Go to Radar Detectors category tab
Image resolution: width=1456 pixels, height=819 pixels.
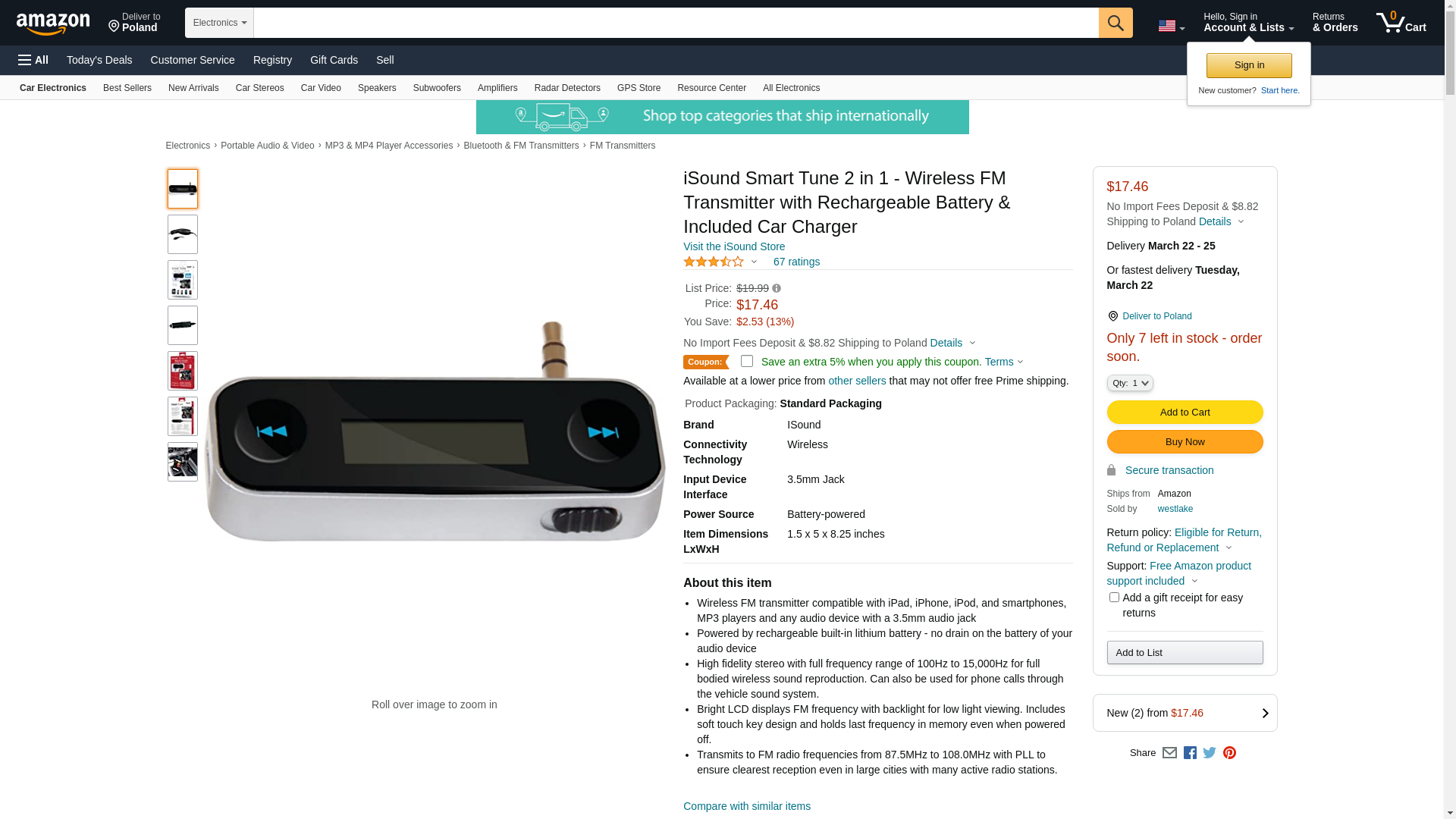pos(567,88)
